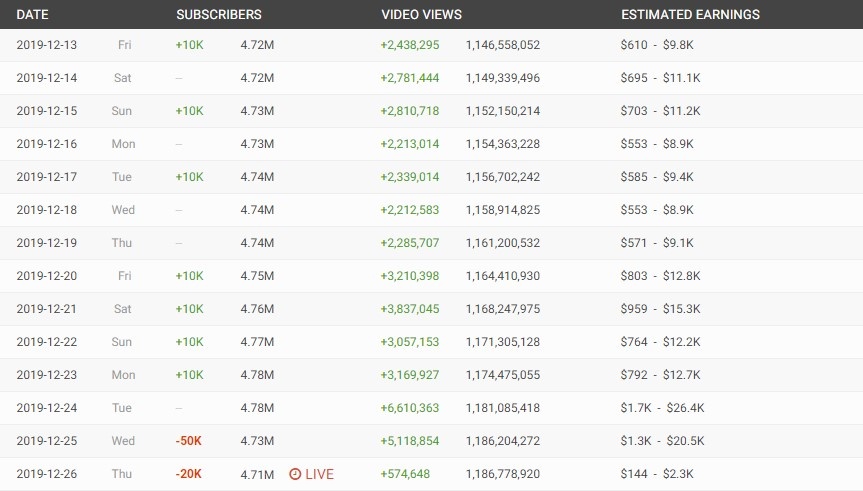The height and width of the screenshot is (491, 863).
Task: Select the +6,610,363 video views value
Action: pos(410,408)
